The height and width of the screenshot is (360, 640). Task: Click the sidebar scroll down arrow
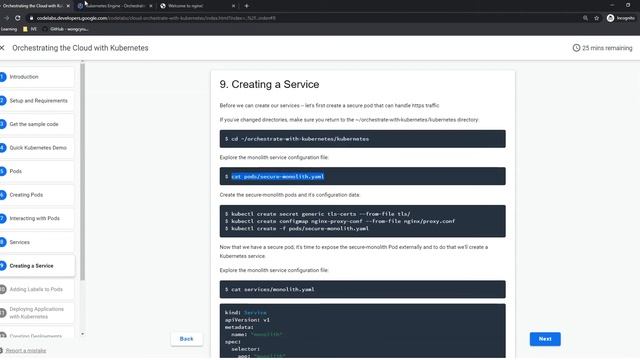click(x=82, y=334)
